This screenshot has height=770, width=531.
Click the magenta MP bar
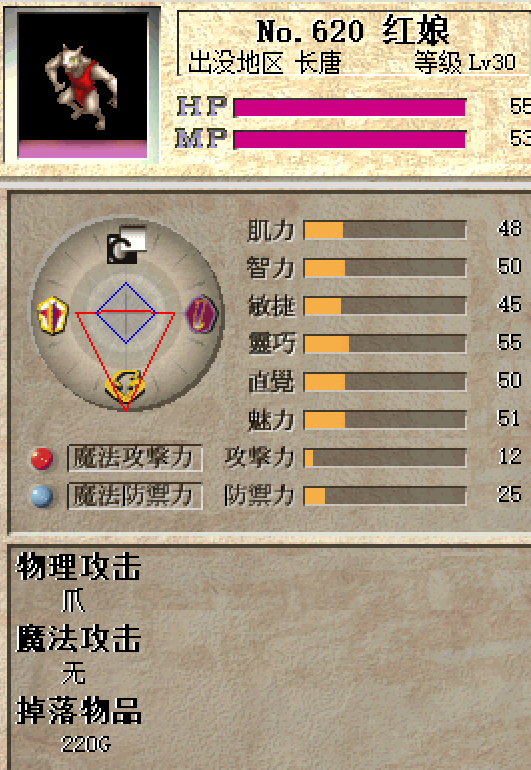pyautogui.click(x=350, y=139)
